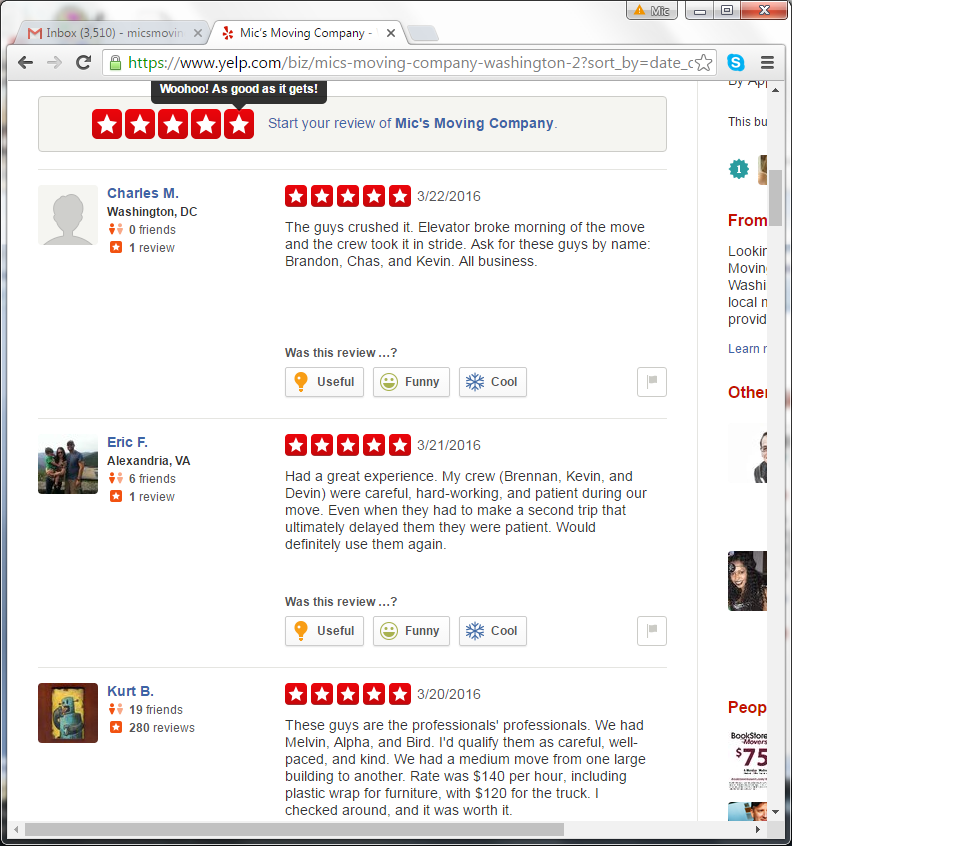The width and height of the screenshot is (960, 846).
Task: Open Chrome hamburger menu
Action: coord(767,62)
